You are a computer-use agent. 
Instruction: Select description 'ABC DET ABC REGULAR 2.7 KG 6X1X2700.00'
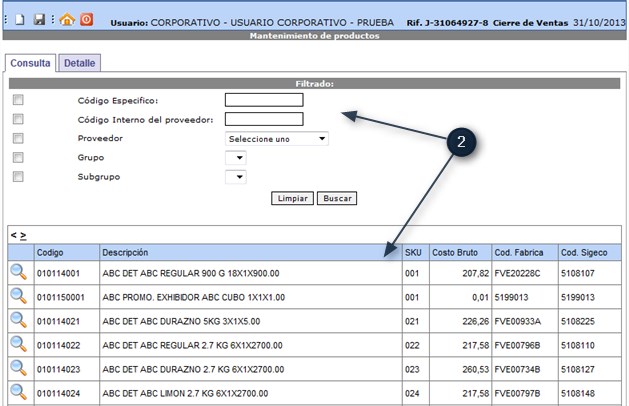coord(193,345)
